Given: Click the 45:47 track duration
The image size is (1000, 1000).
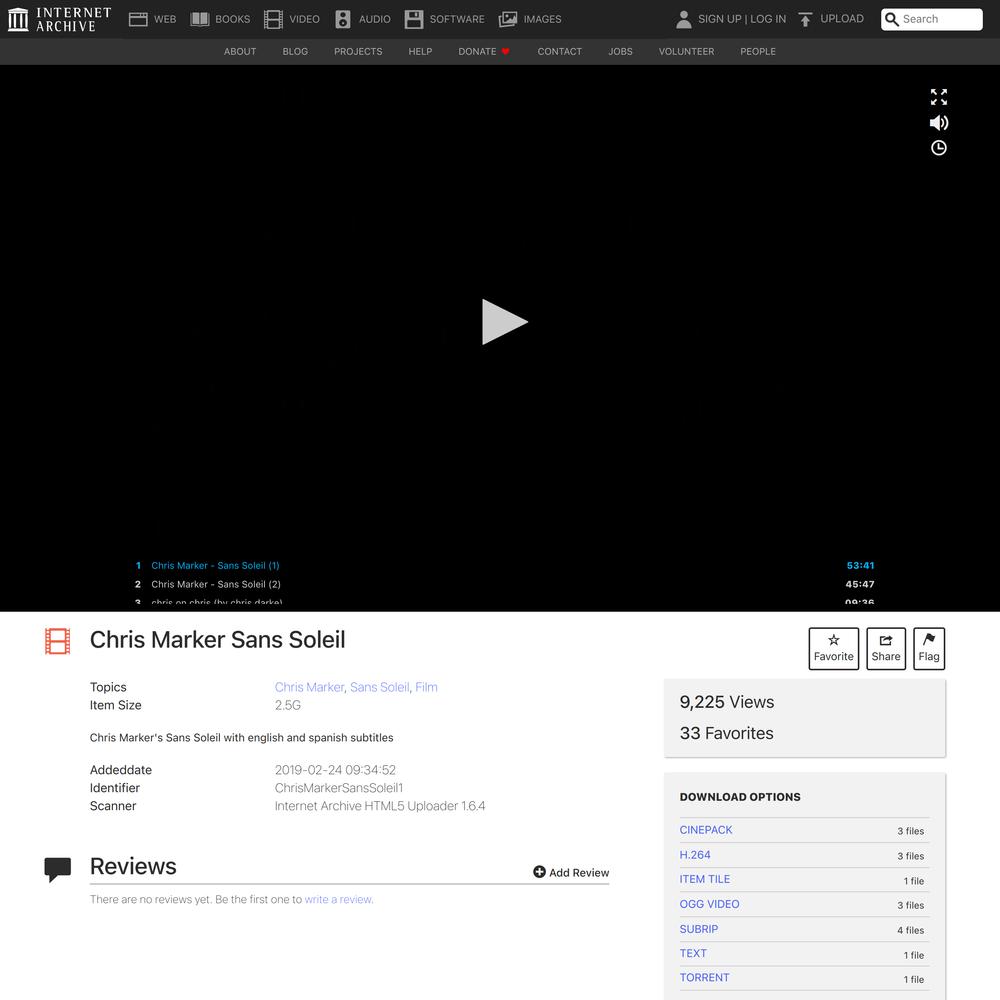Looking at the screenshot, I should point(860,584).
